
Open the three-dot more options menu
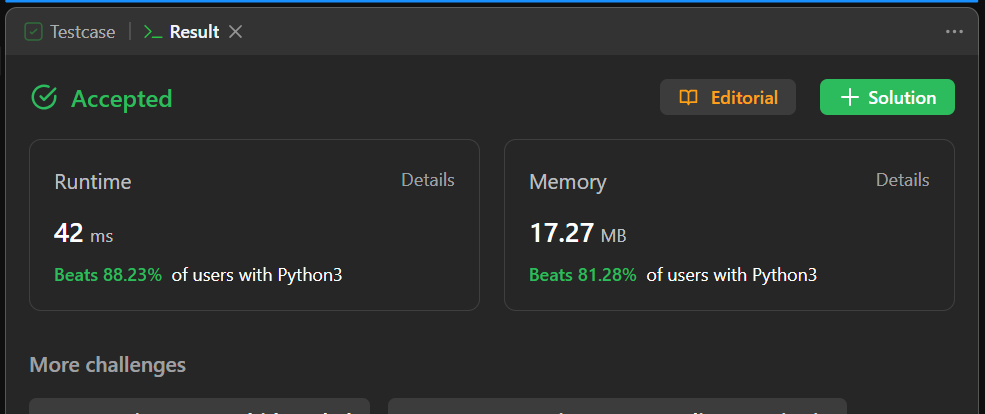954,32
